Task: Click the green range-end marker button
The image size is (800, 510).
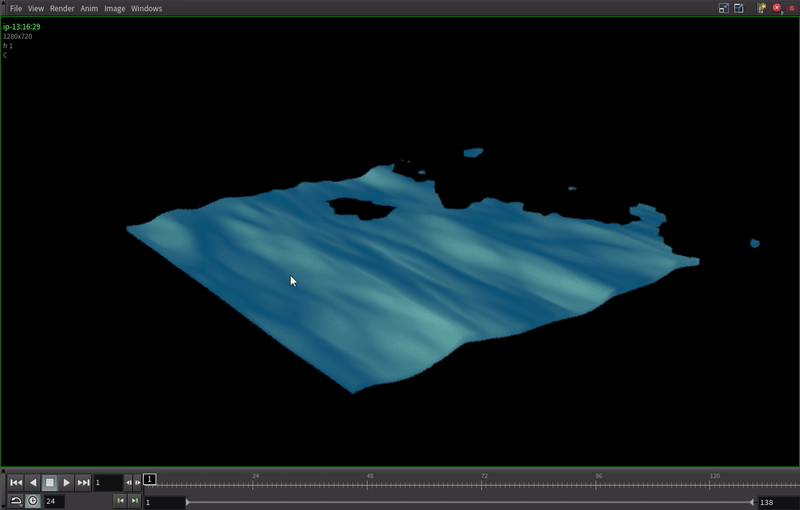Action: (x=134, y=501)
